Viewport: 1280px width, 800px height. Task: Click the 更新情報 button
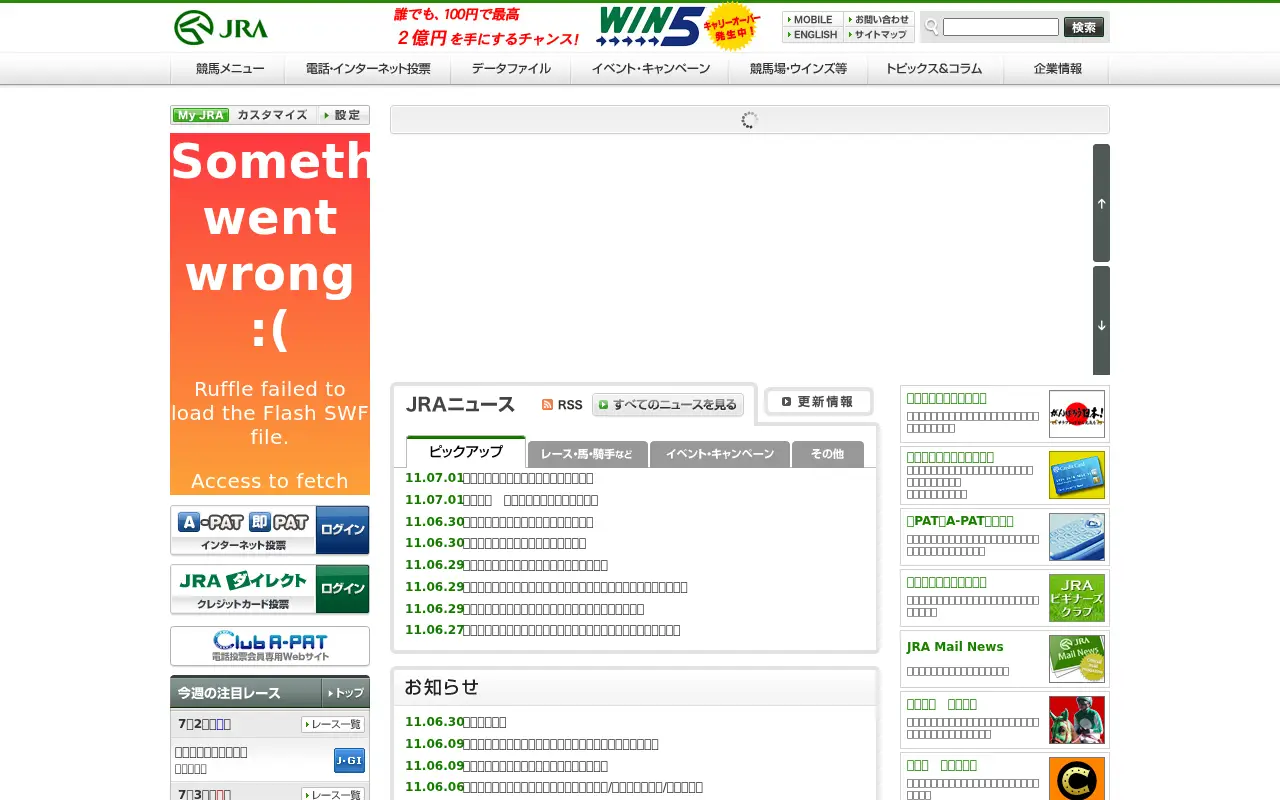point(819,402)
